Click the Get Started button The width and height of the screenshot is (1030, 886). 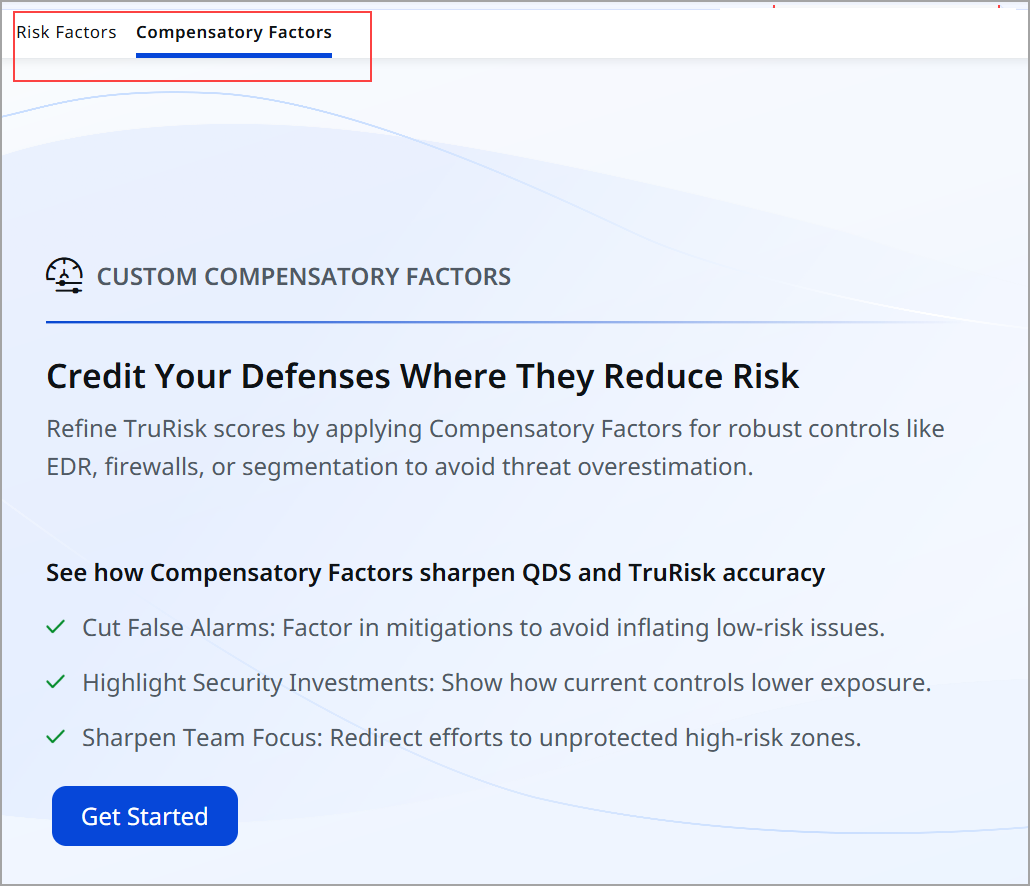[144, 816]
